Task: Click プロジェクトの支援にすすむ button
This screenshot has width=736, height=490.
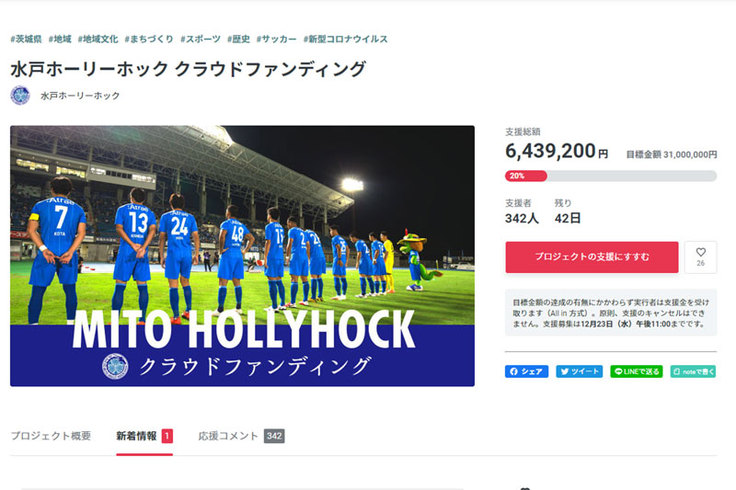Action: point(591,257)
